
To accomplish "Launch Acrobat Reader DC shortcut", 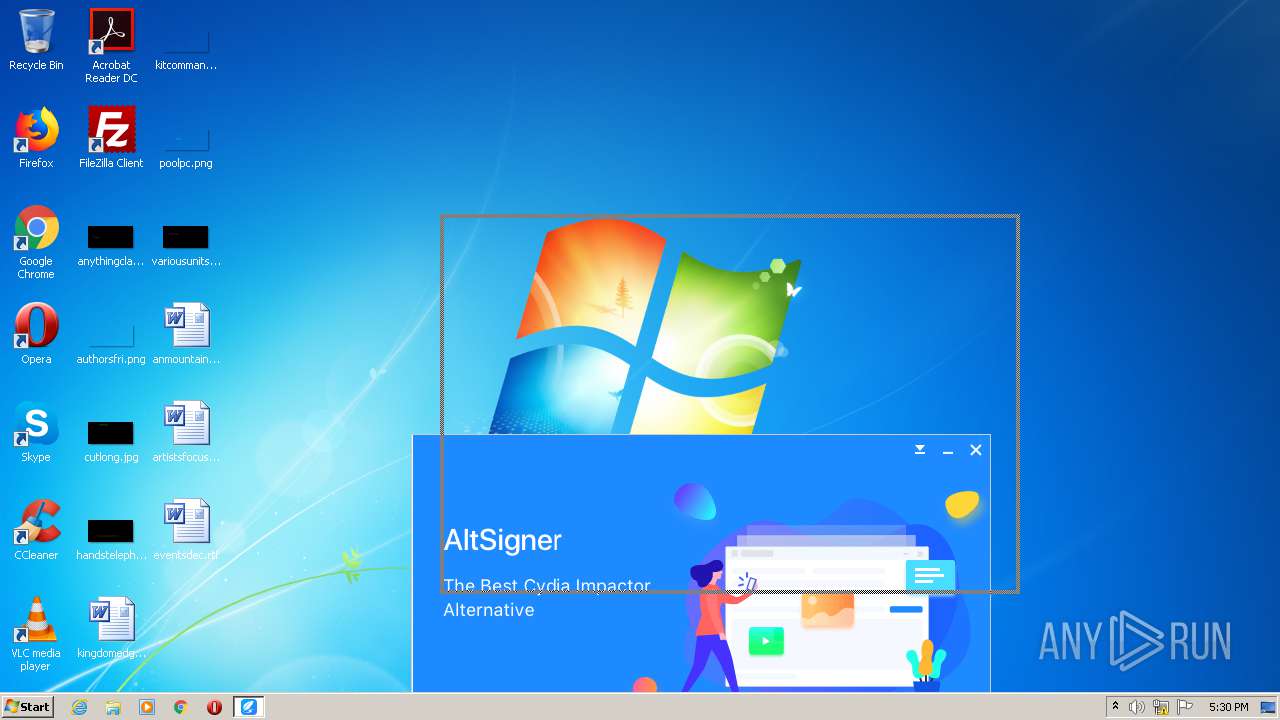I will (111, 45).
